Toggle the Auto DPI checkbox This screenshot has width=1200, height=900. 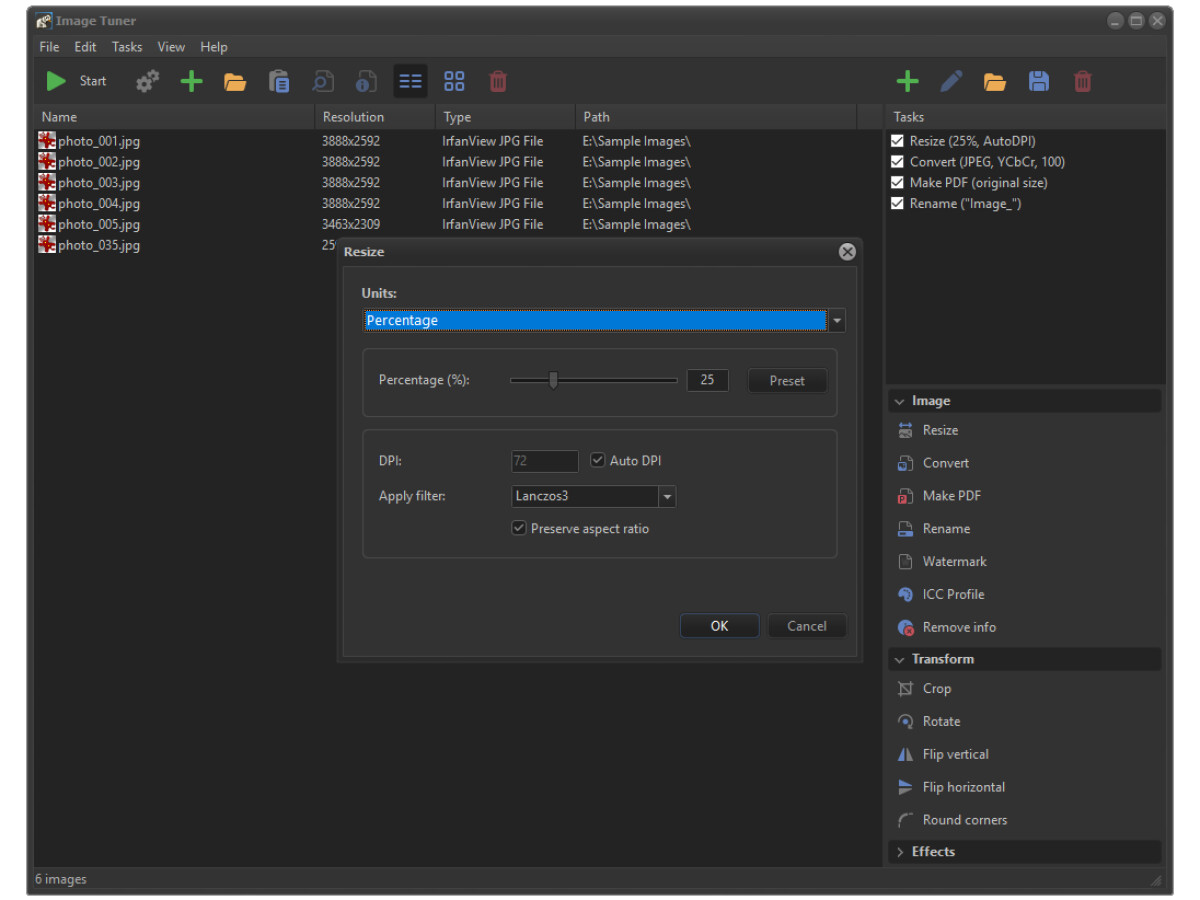(x=598, y=460)
